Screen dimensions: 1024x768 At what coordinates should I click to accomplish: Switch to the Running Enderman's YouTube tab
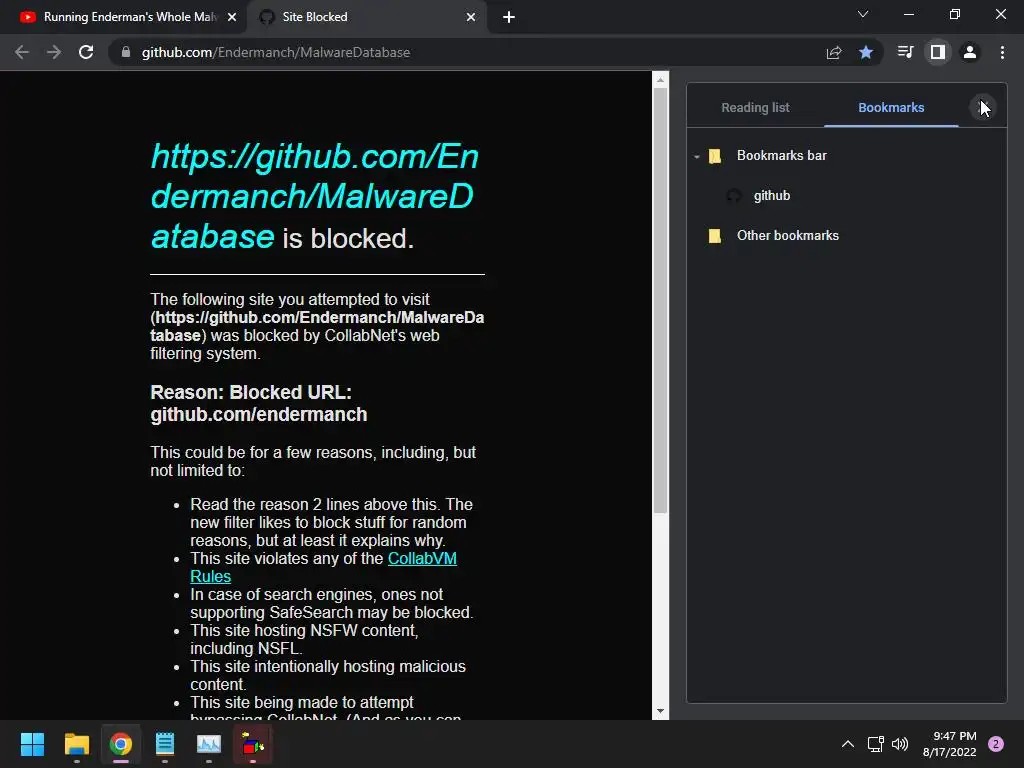[x=123, y=17]
